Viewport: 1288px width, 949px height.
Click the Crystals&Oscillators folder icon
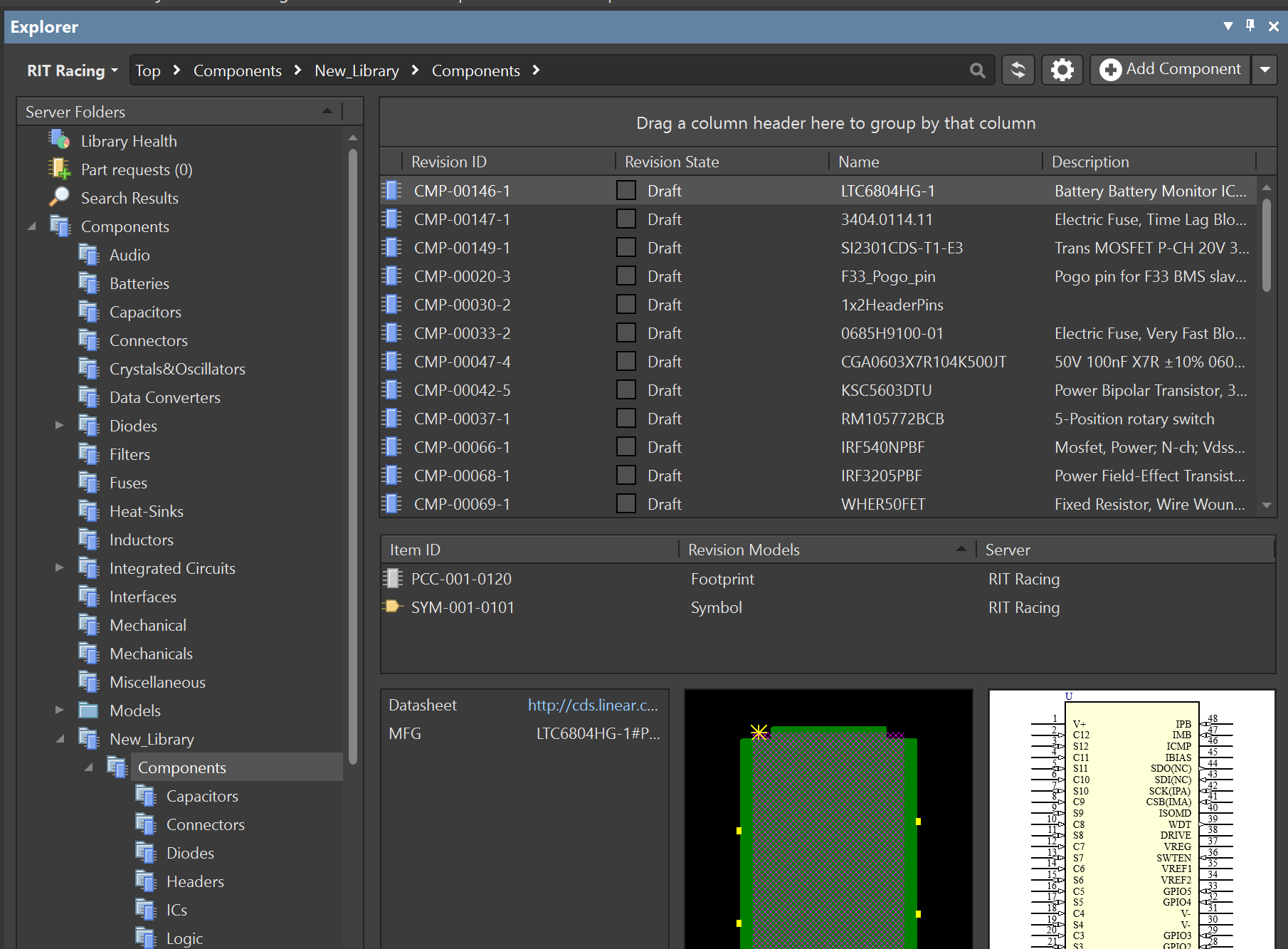point(88,368)
